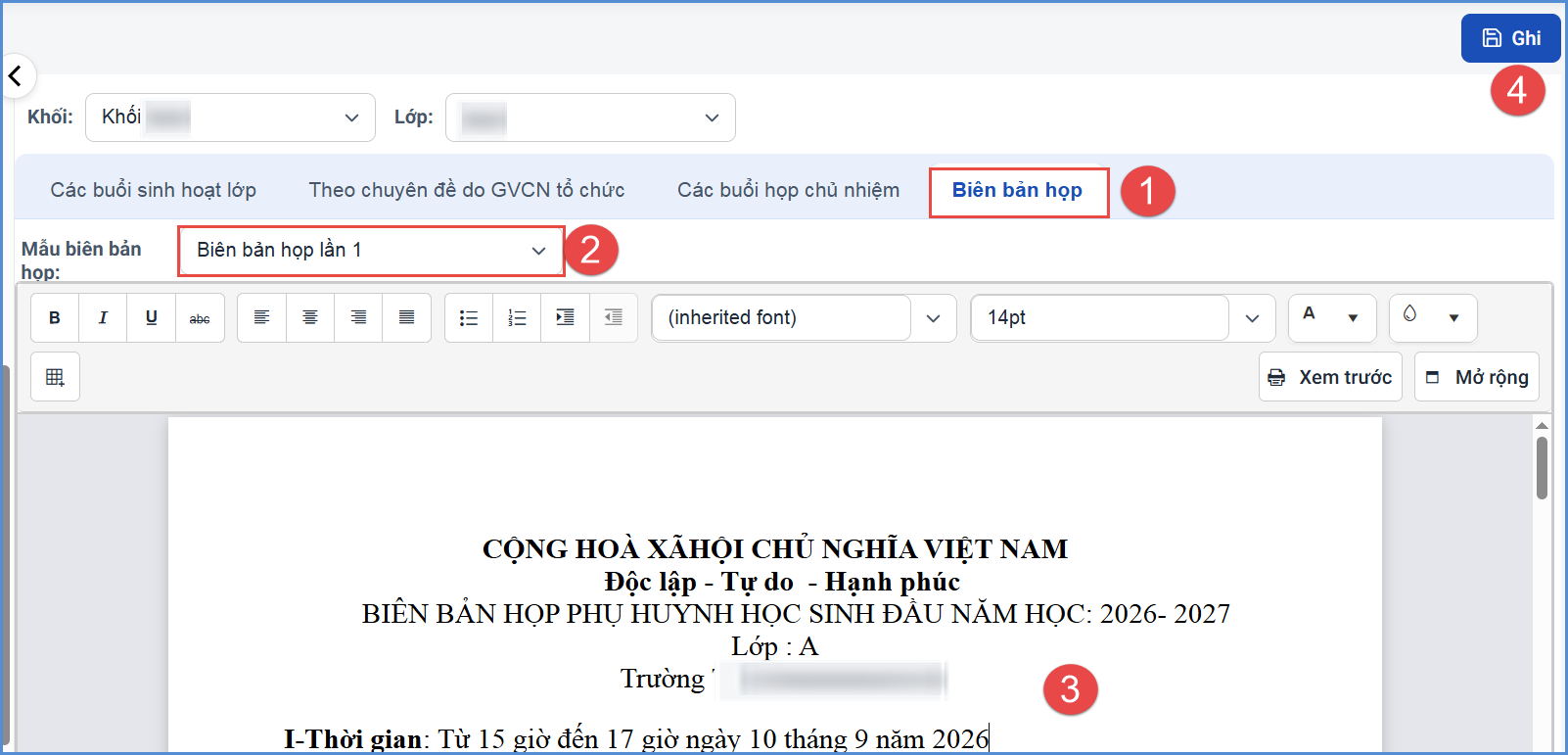This screenshot has height=755, width=1568.
Task: Expand the Mẫu biên bản họp dropdown
Action: click(371, 251)
